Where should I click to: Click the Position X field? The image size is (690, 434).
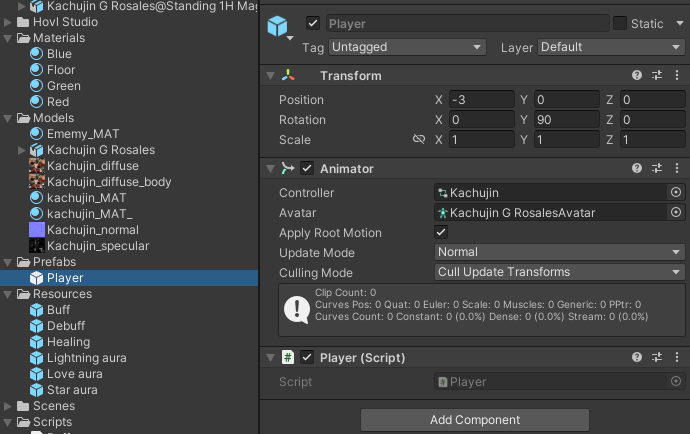(481, 99)
